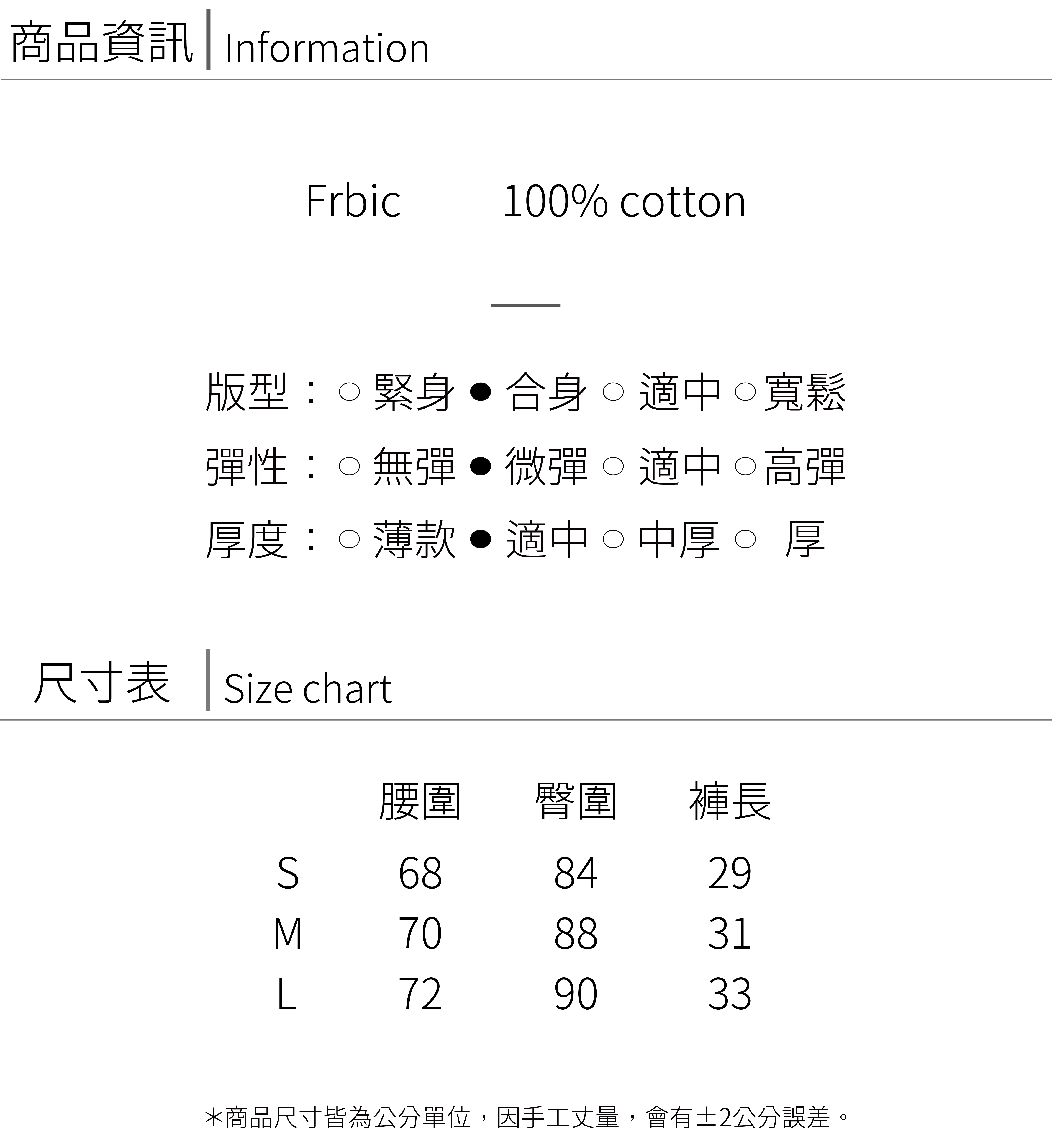Select the 緊身 radio button for 版型

point(349,392)
